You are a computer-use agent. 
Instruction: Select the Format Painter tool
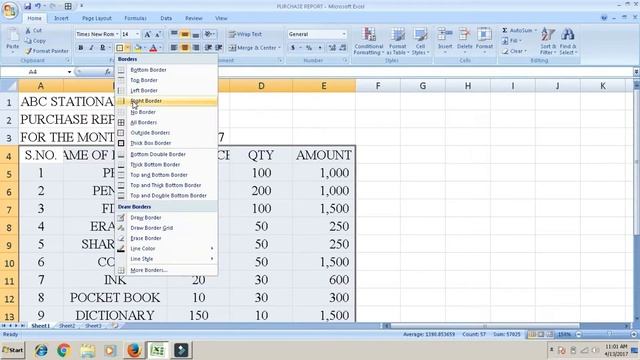(47, 51)
